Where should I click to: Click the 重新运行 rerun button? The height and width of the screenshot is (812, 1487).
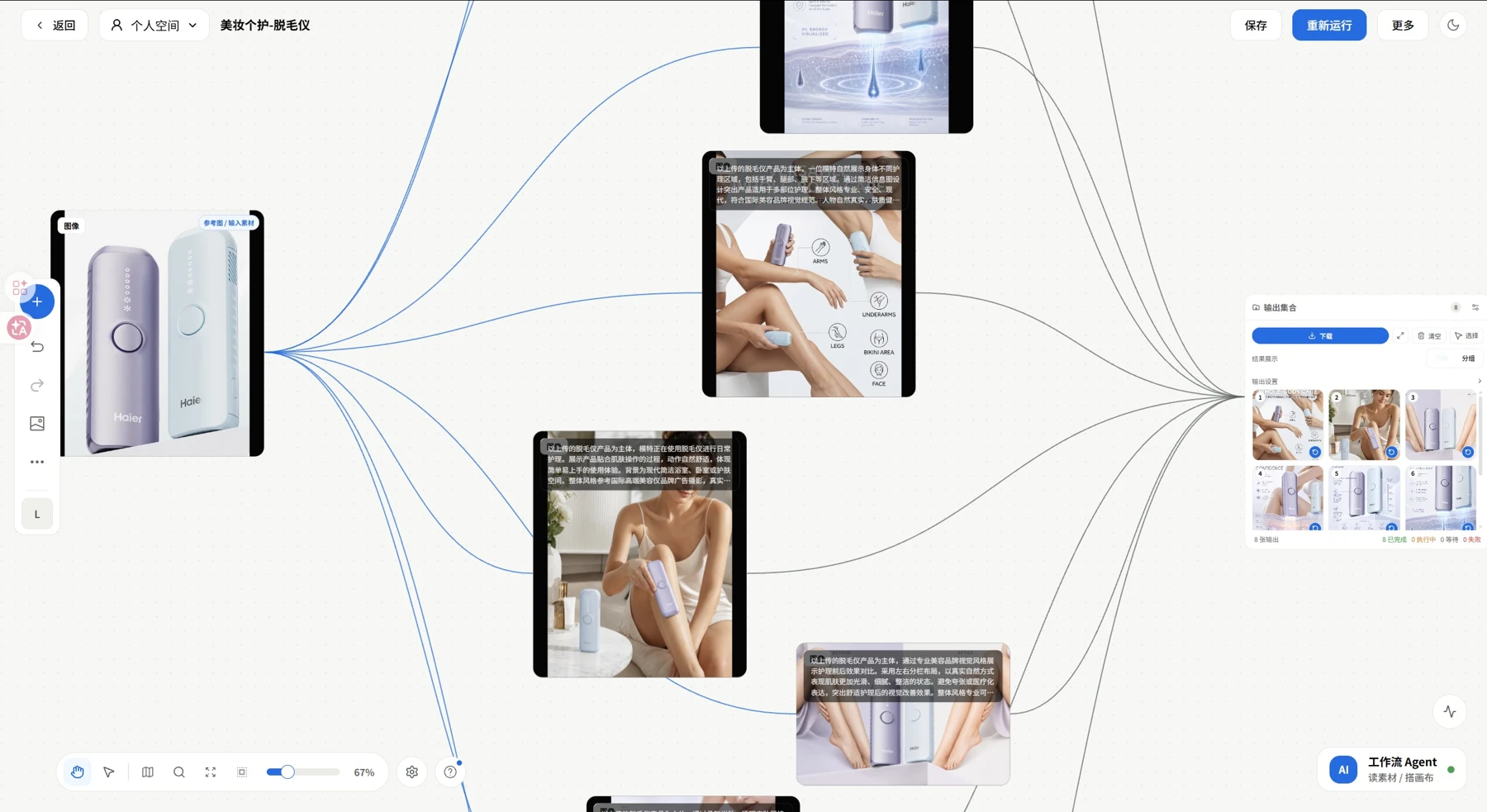click(1329, 26)
